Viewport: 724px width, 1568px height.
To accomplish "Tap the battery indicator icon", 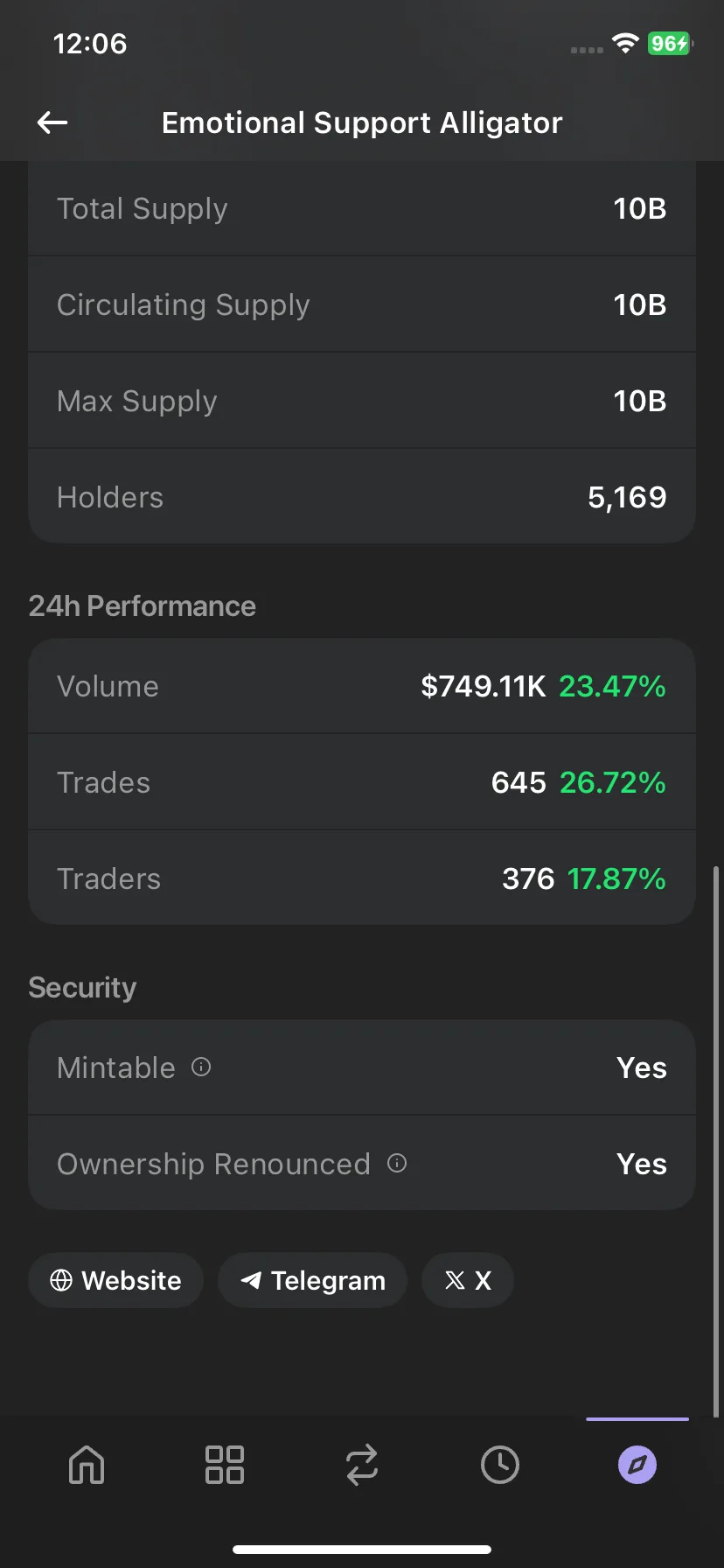I will 670,43.
